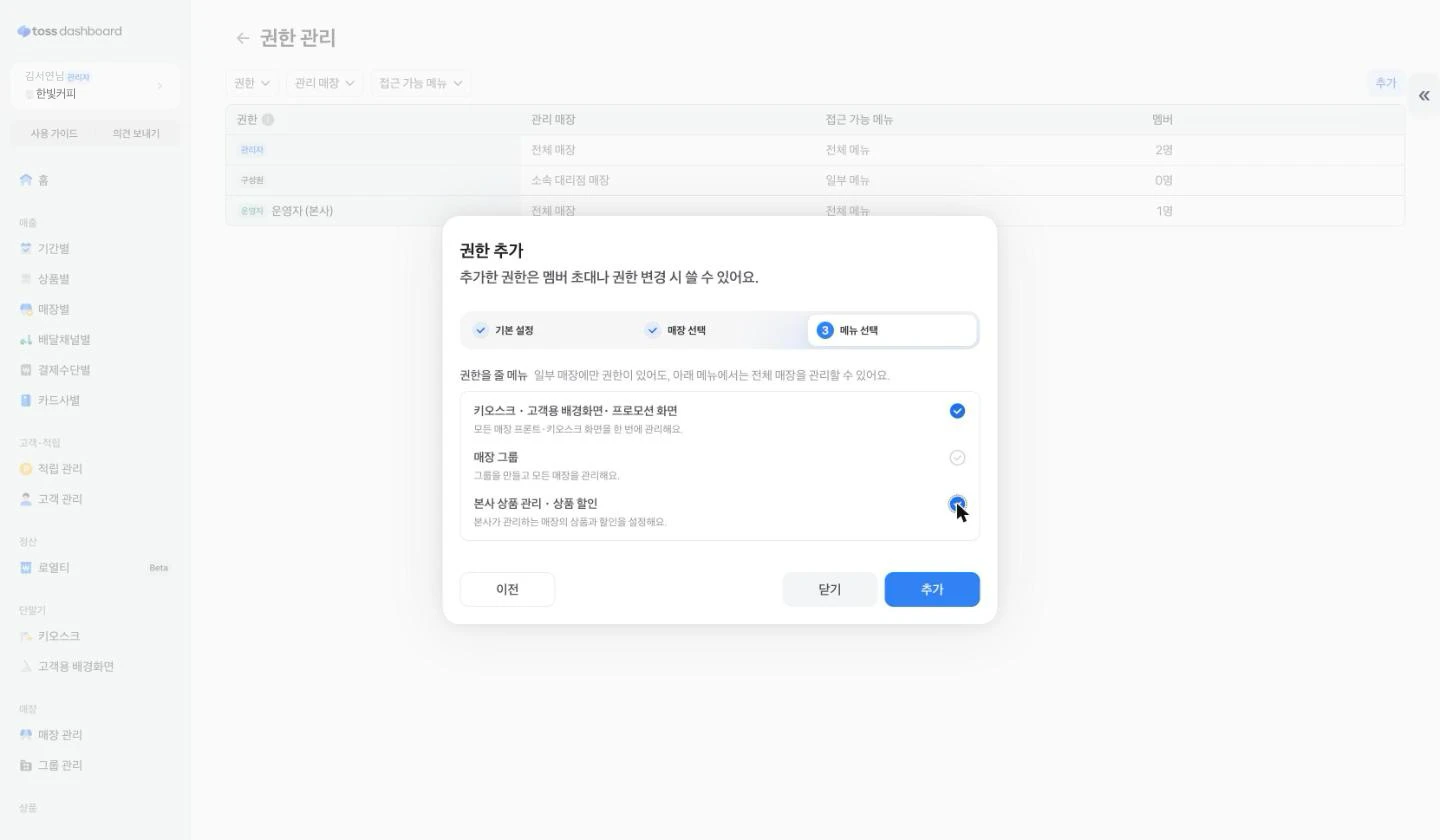Viewport: 1440px width, 840px height.
Task: Select the 운영자 (본사) permission row
Action: [x=815, y=211]
